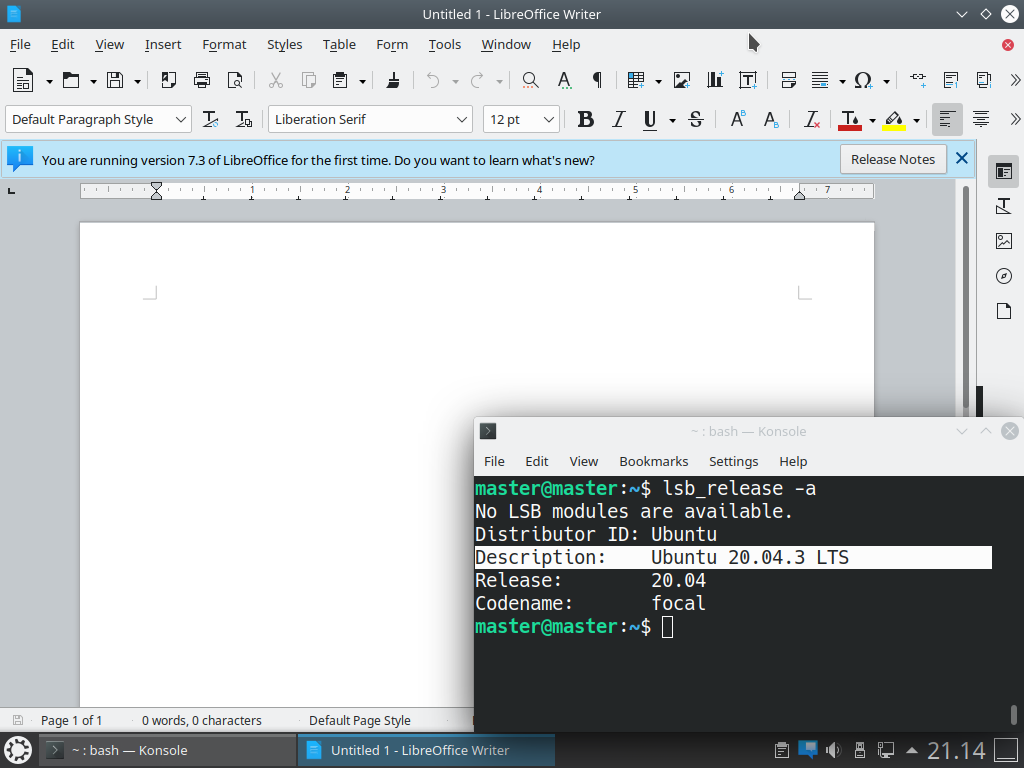Click the Insert Footnote icon
Image resolution: width=1024 pixels, height=768 pixels.
[951, 80]
